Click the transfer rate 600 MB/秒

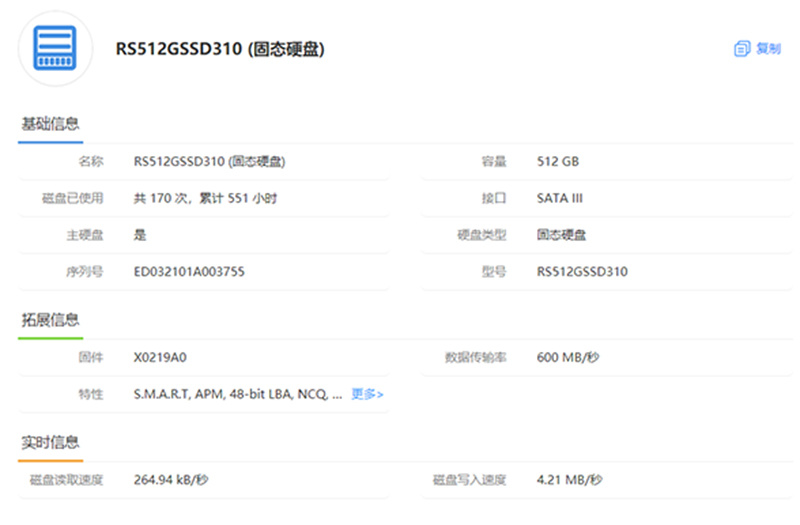click(x=568, y=357)
